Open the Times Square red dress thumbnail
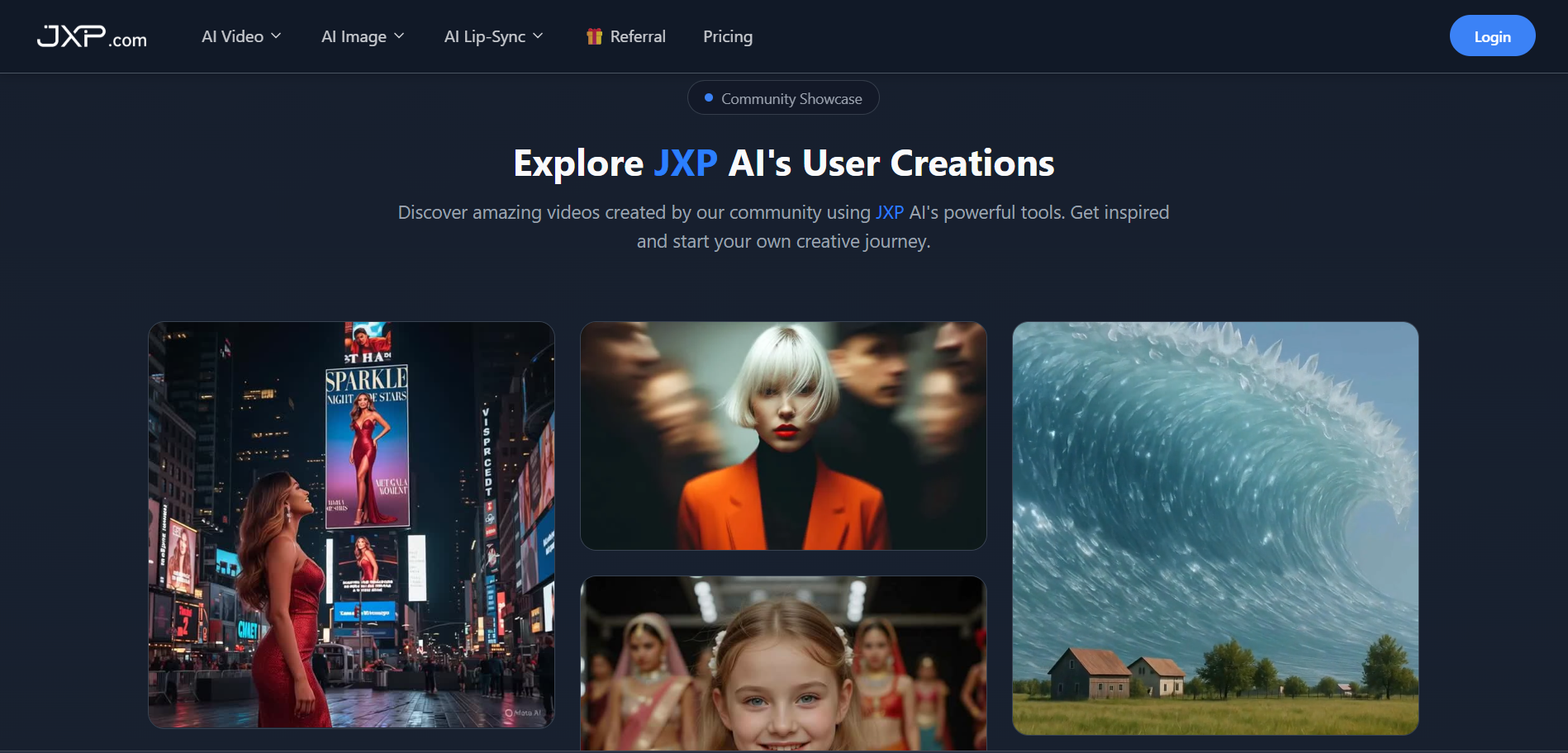 click(351, 525)
